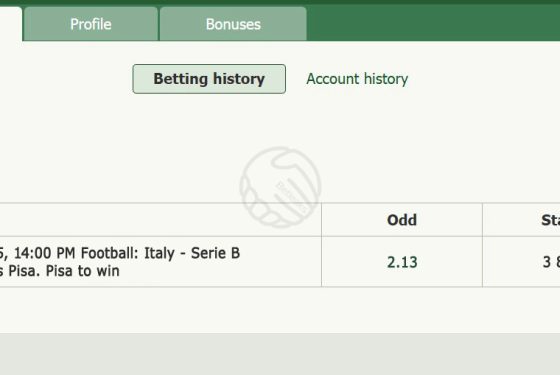The image size is (560, 375).
Task: Select the active white tab at left edge
Action: [x=11, y=24]
